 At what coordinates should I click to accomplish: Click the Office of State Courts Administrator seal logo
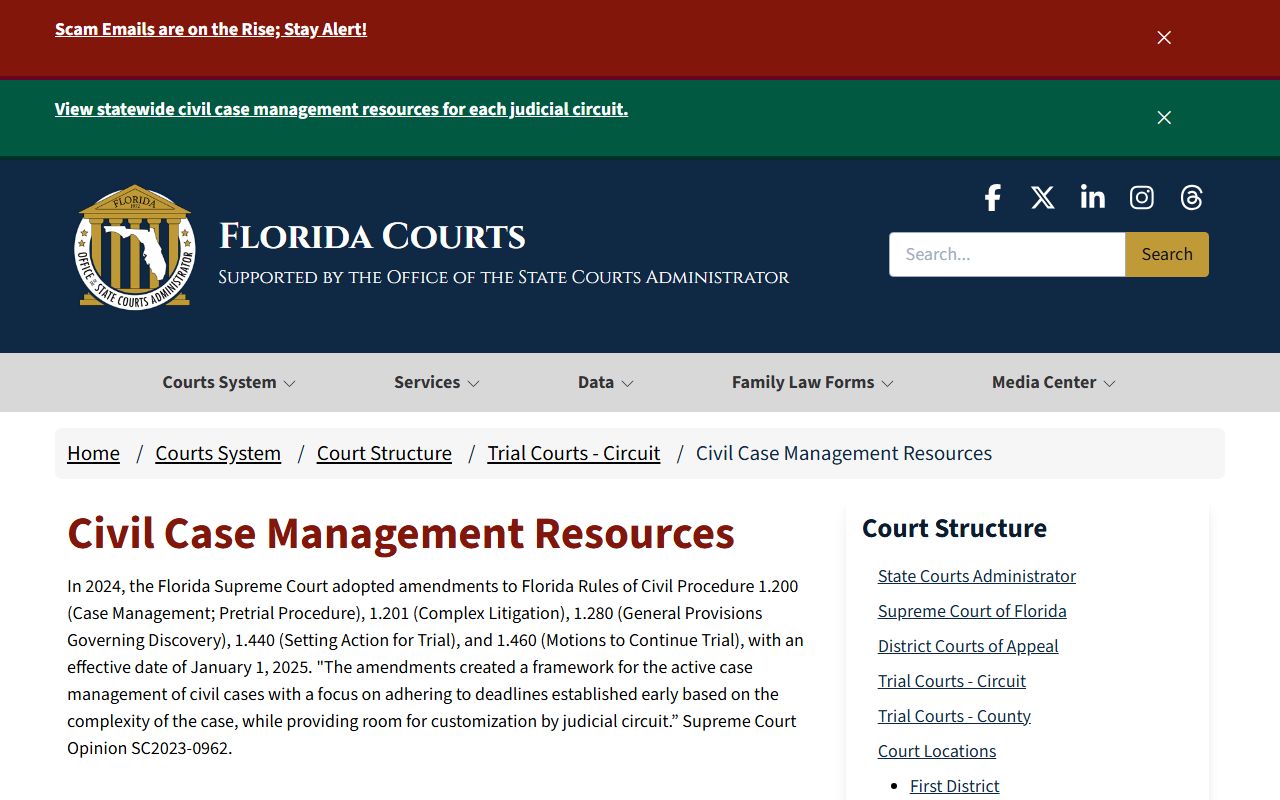[135, 247]
